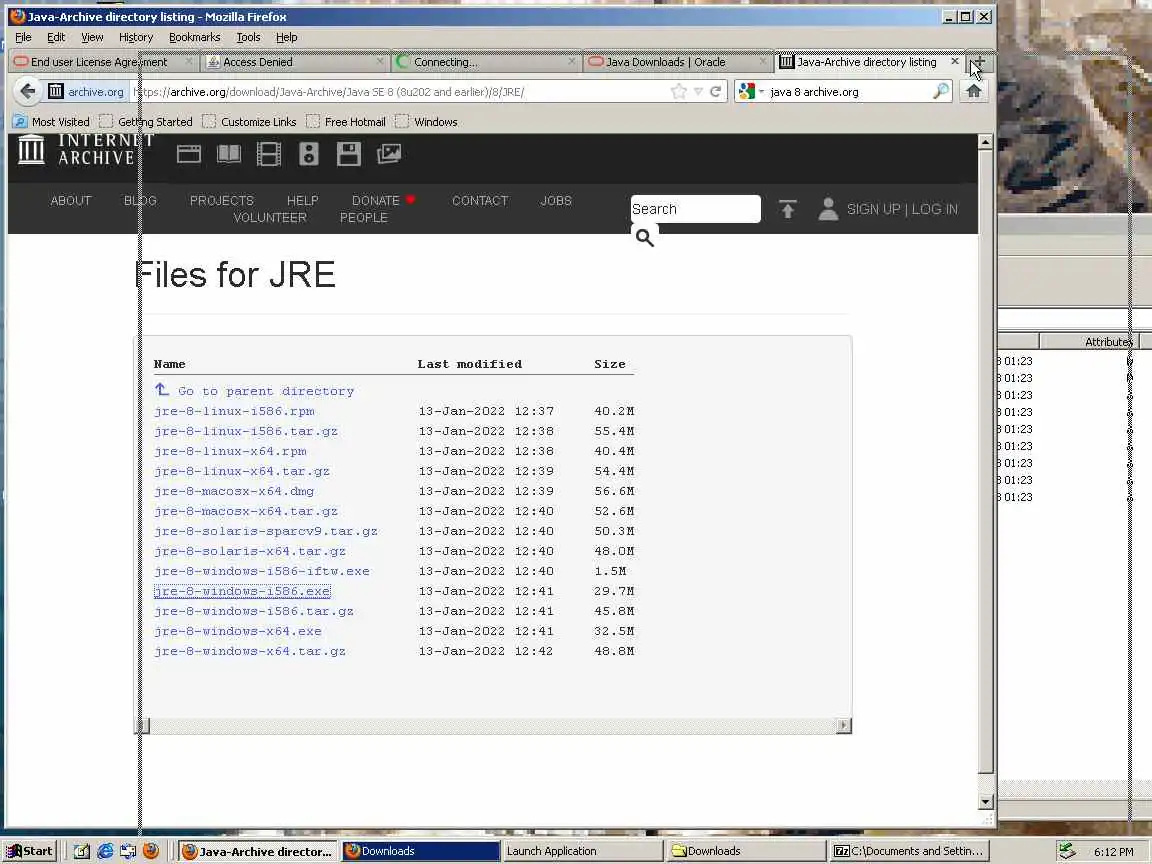
Task: Click the PROJECTS nav link
Action: tap(221, 201)
